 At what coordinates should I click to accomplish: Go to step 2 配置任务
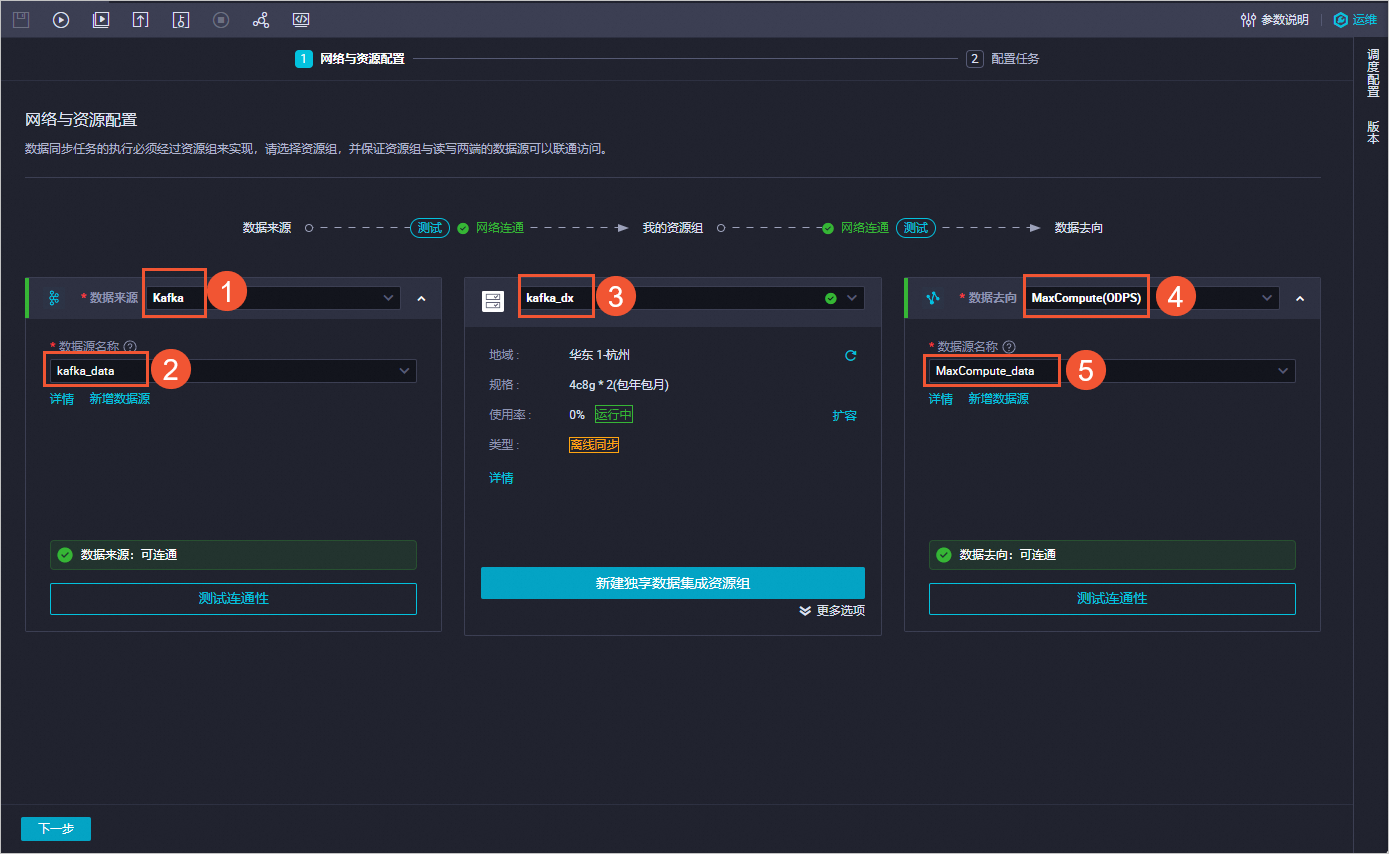1003,59
